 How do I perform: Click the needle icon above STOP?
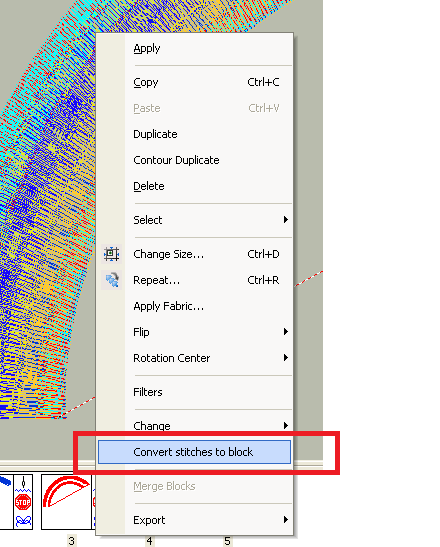coord(23,483)
